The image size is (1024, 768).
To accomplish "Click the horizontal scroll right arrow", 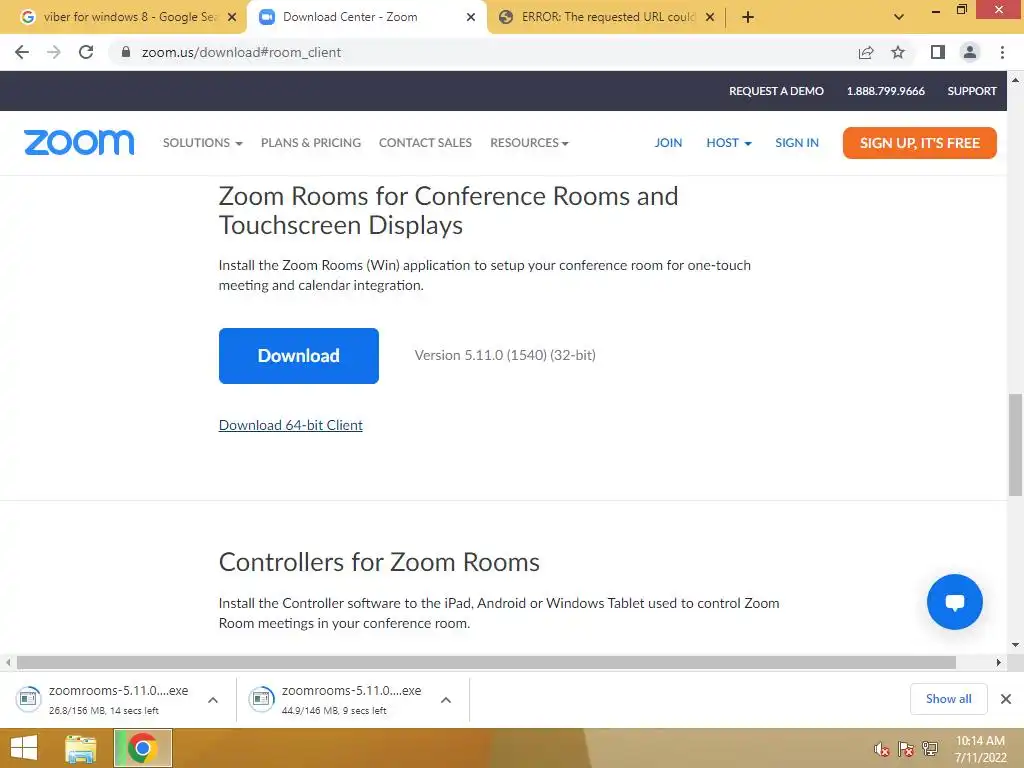I will [x=999, y=662].
